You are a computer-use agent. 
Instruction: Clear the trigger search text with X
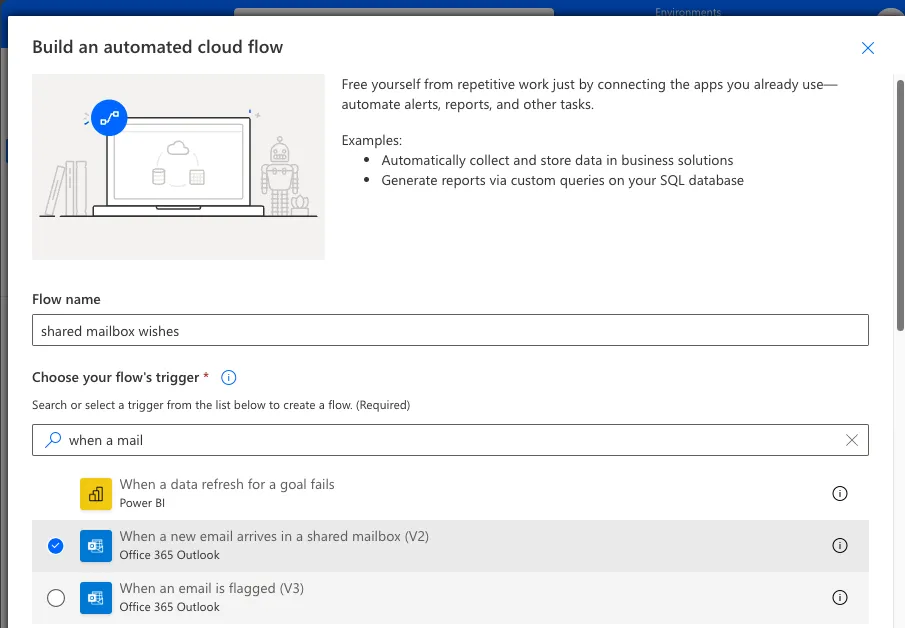click(x=851, y=440)
